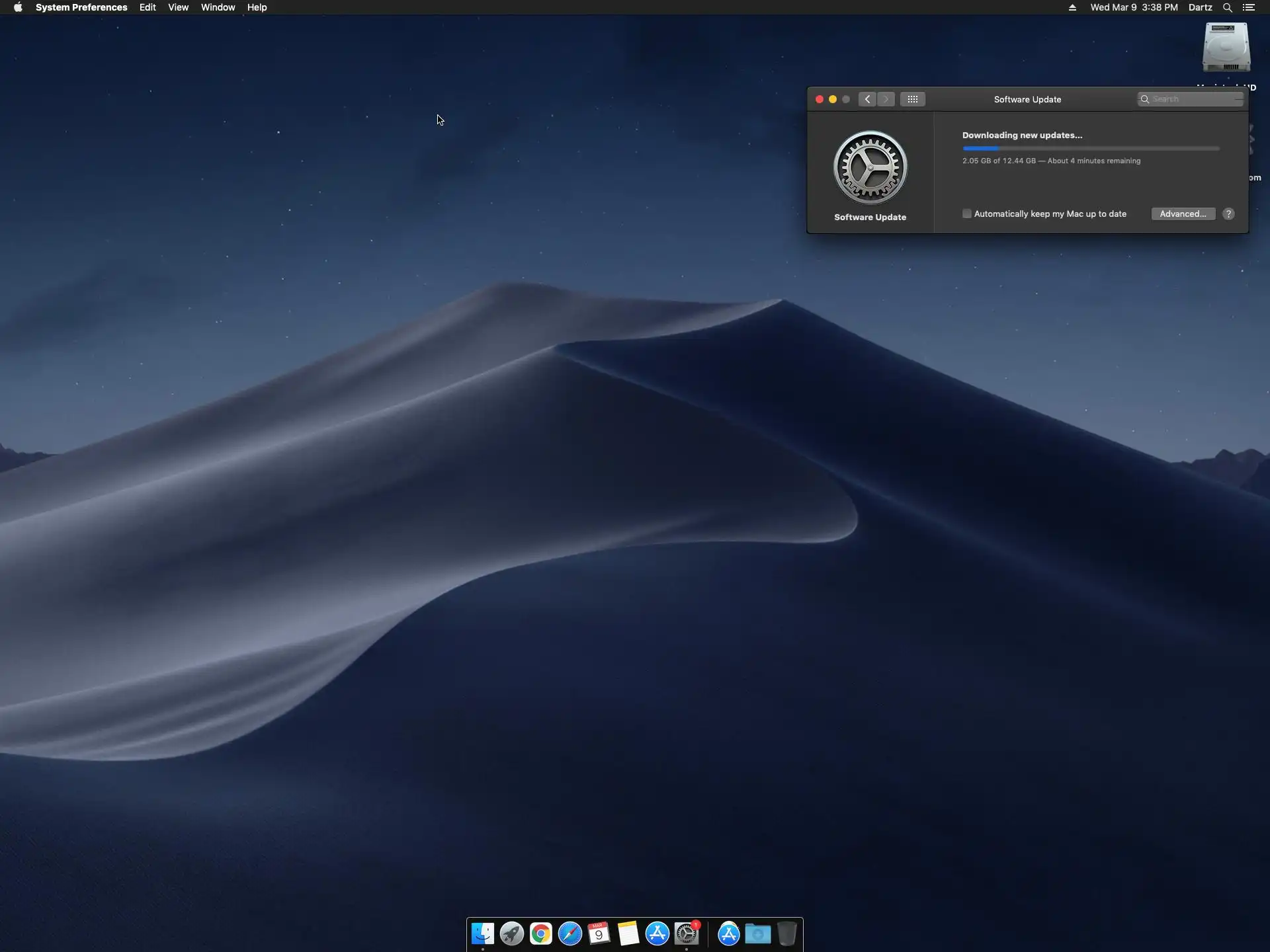Screen dimensions: 1270x952
Task: Open Finder from the dock
Action: click(x=482, y=933)
